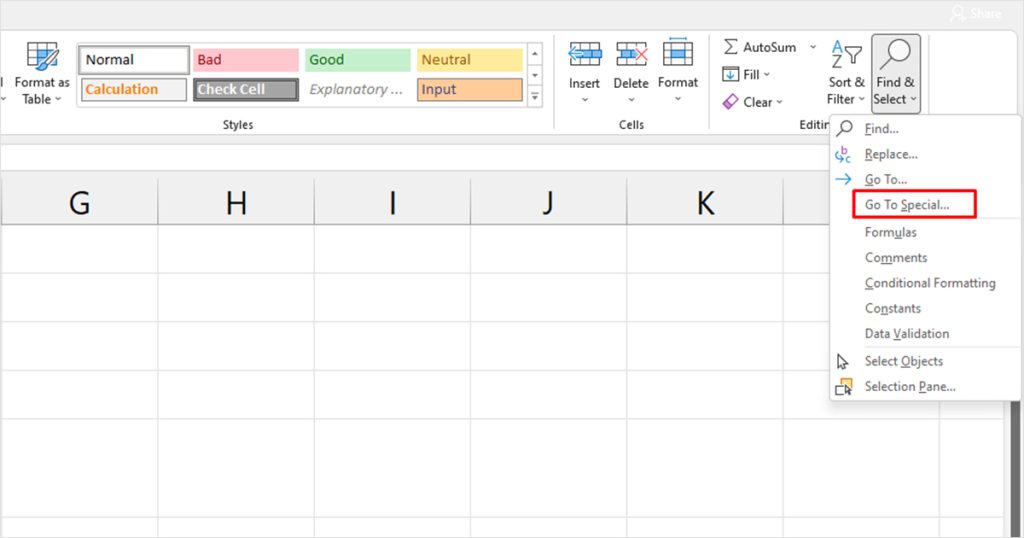This screenshot has width=1024, height=538.
Task: Click the Delete cells icon
Action: (631, 55)
